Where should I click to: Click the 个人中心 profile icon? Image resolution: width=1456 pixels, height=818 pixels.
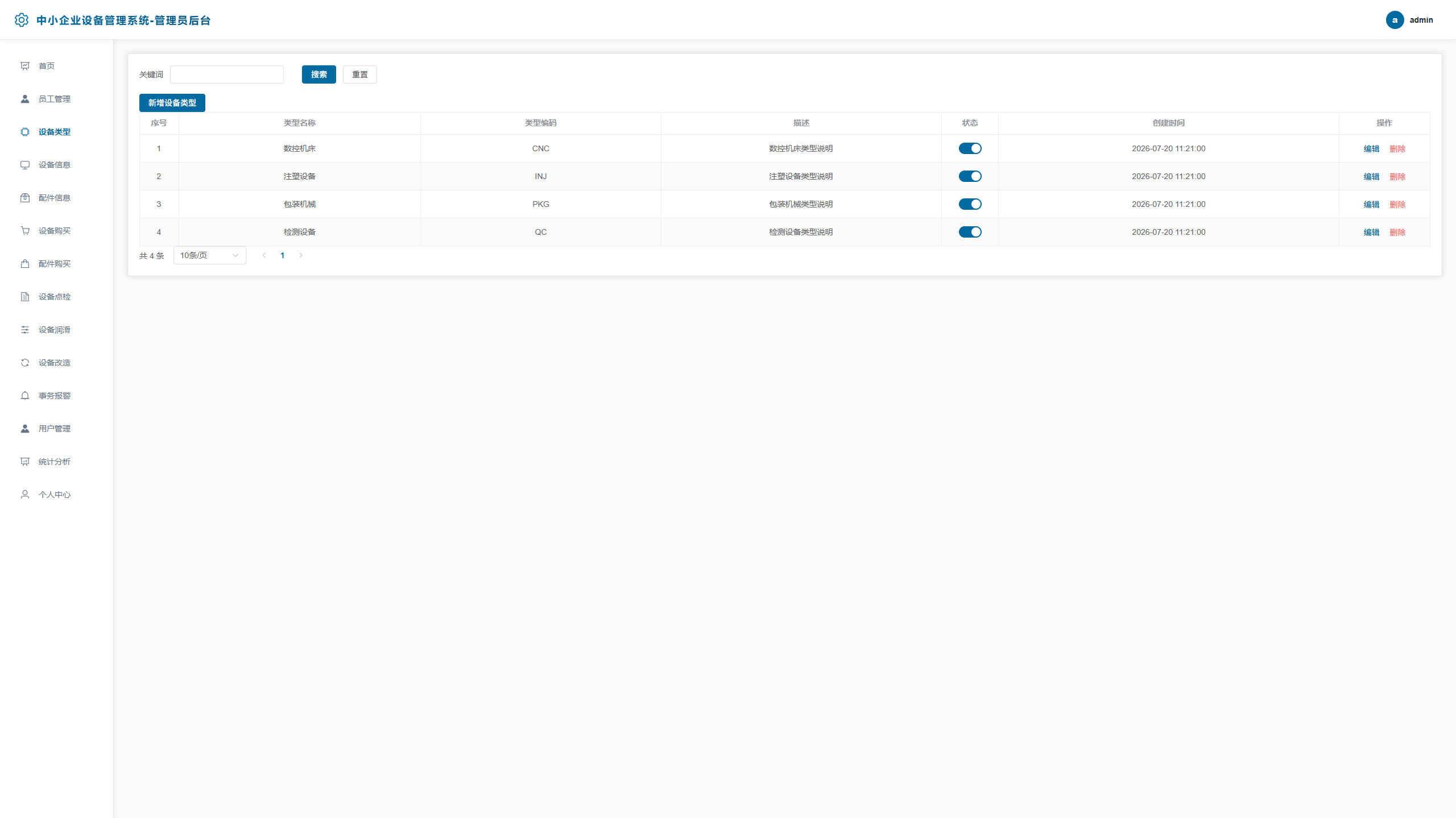25,495
